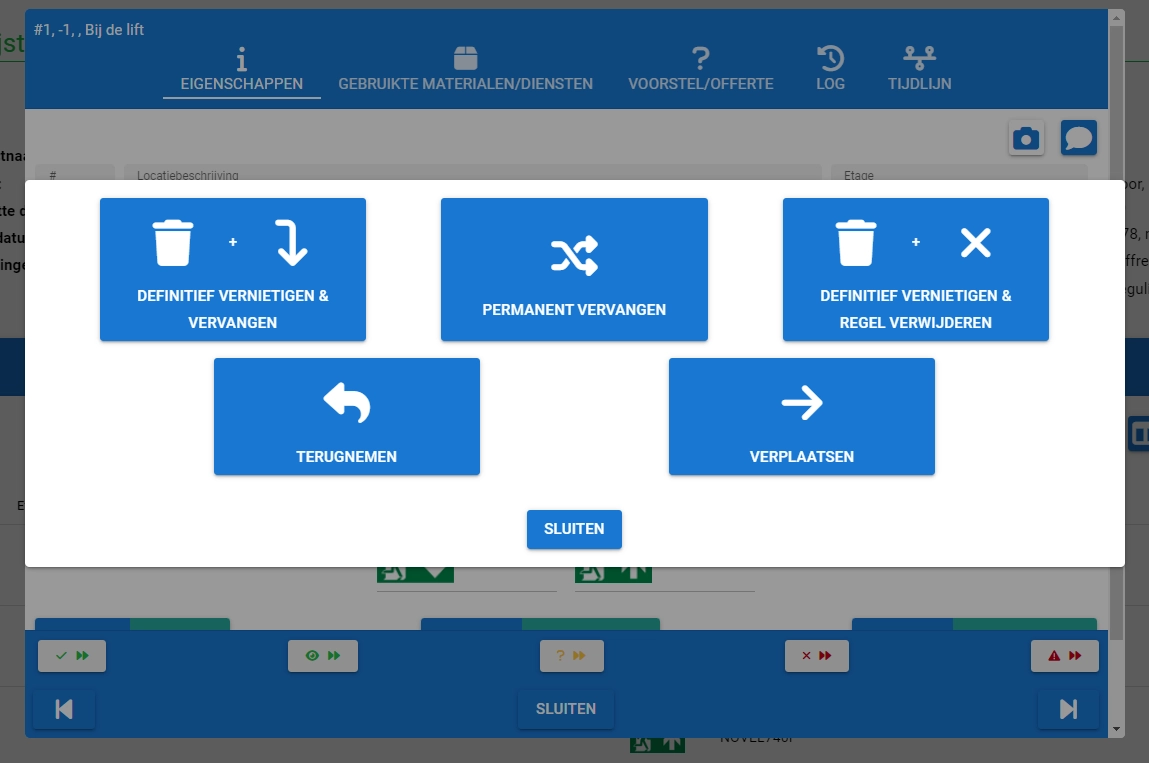
Task: Jump to last item with skip-forward icon
Action: coord(1068,709)
